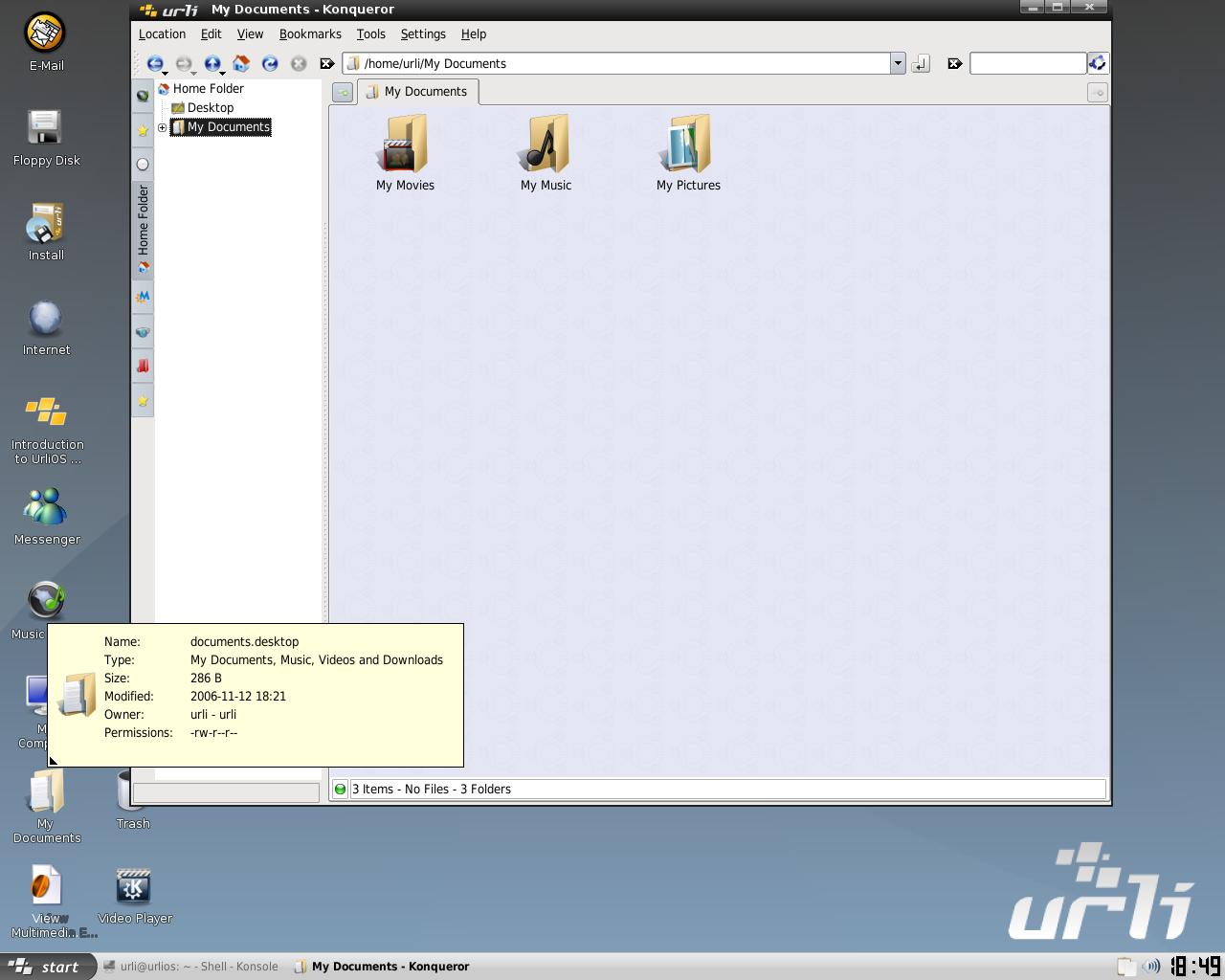Open the location bar history dropdown
Image resolution: width=1225 pixels, height=980 pixels.
pos(898,63)
